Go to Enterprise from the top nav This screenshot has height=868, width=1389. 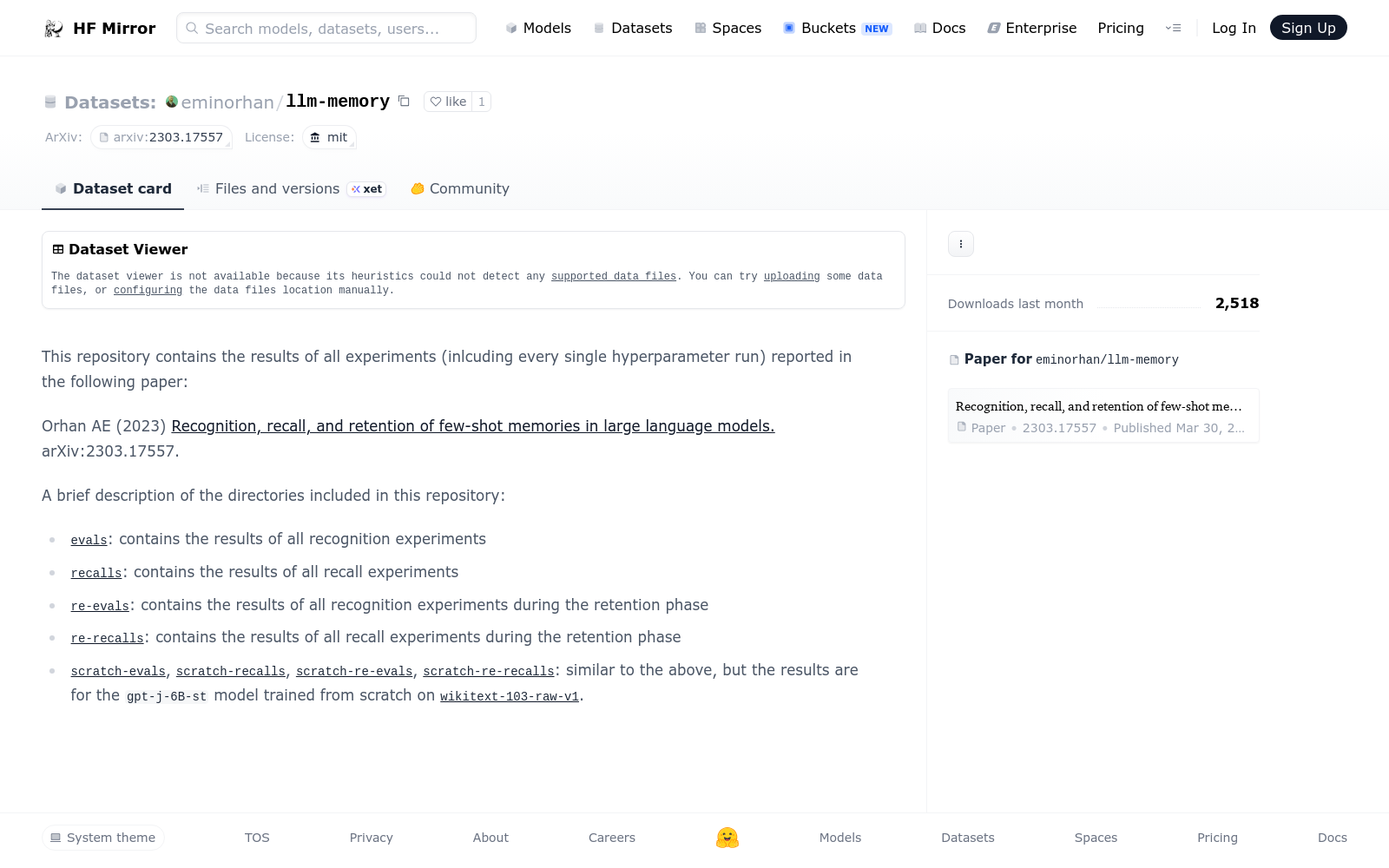[x=1031, y=28]
